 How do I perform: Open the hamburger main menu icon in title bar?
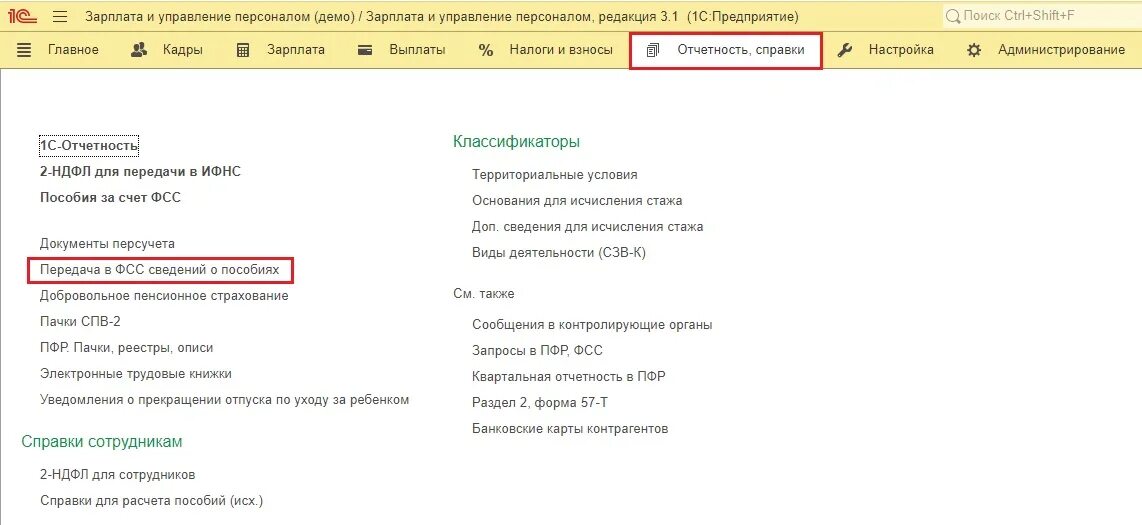coord(60,16)
